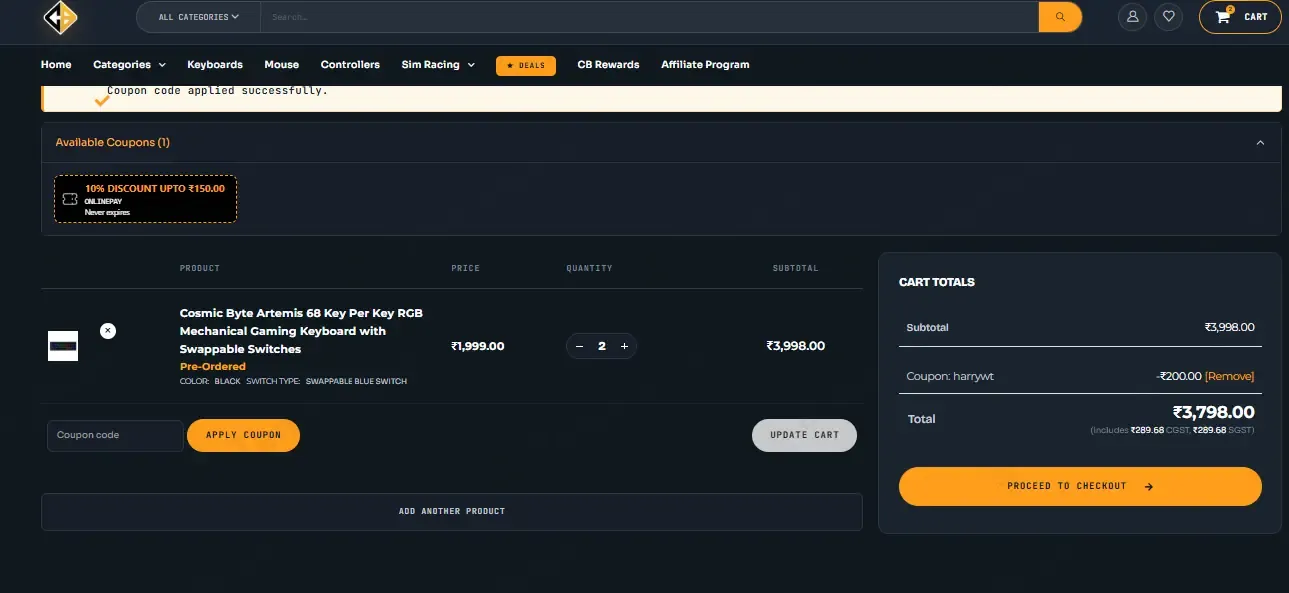Screen dimensions: 1289x593
Task: Click the quantity value field
Action: (602, 346)
